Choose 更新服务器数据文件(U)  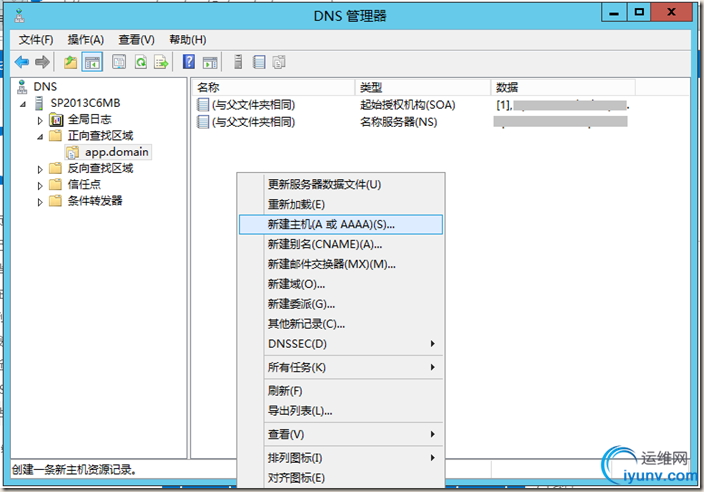point(341,184)
